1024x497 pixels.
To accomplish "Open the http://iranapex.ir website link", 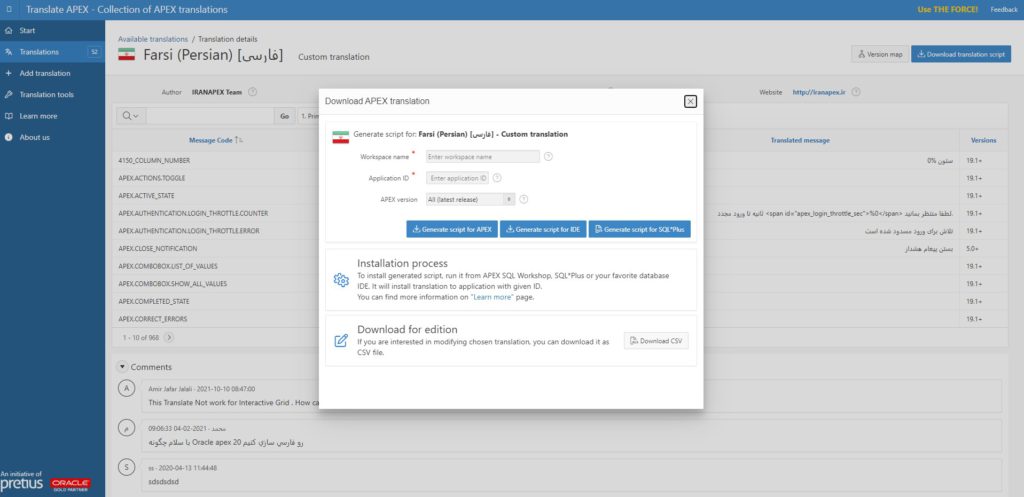I will point(819,92).
